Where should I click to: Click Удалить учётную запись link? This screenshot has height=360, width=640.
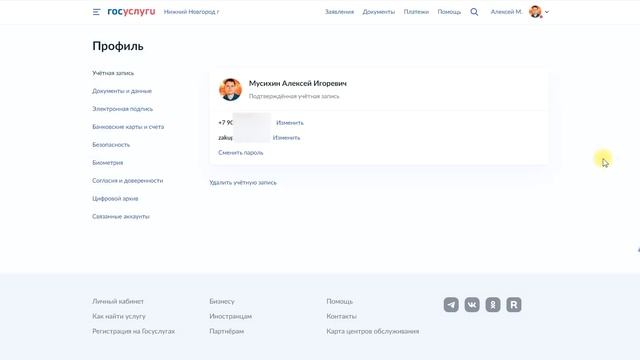(x=243, y=182)
